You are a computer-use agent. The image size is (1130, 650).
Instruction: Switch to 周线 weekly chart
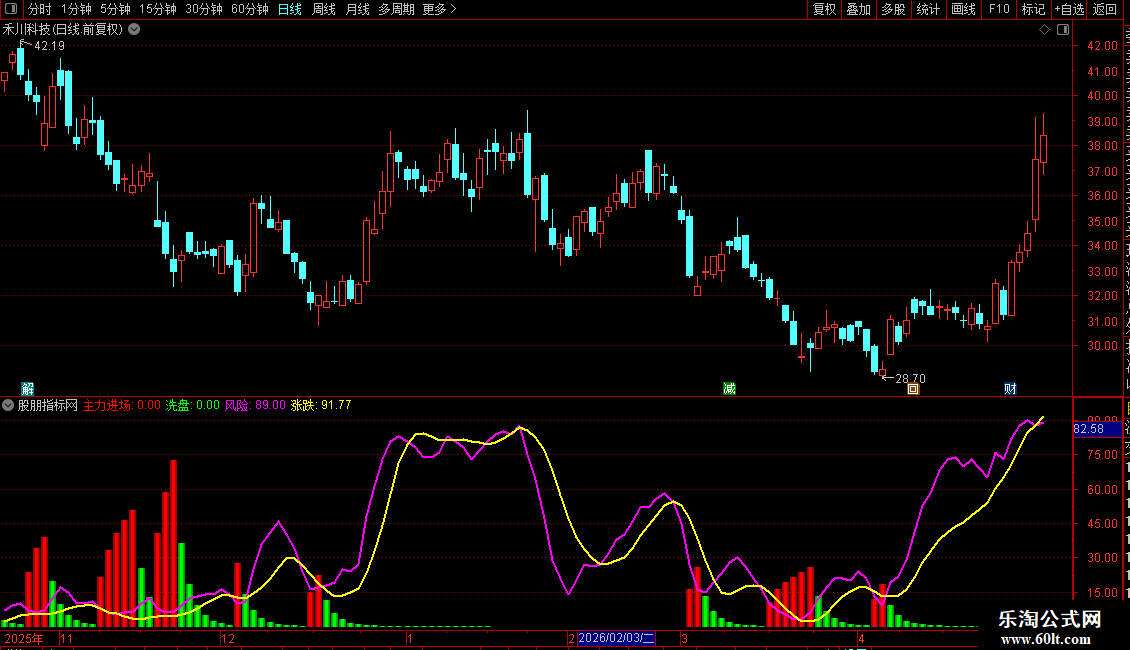[324, 9]
